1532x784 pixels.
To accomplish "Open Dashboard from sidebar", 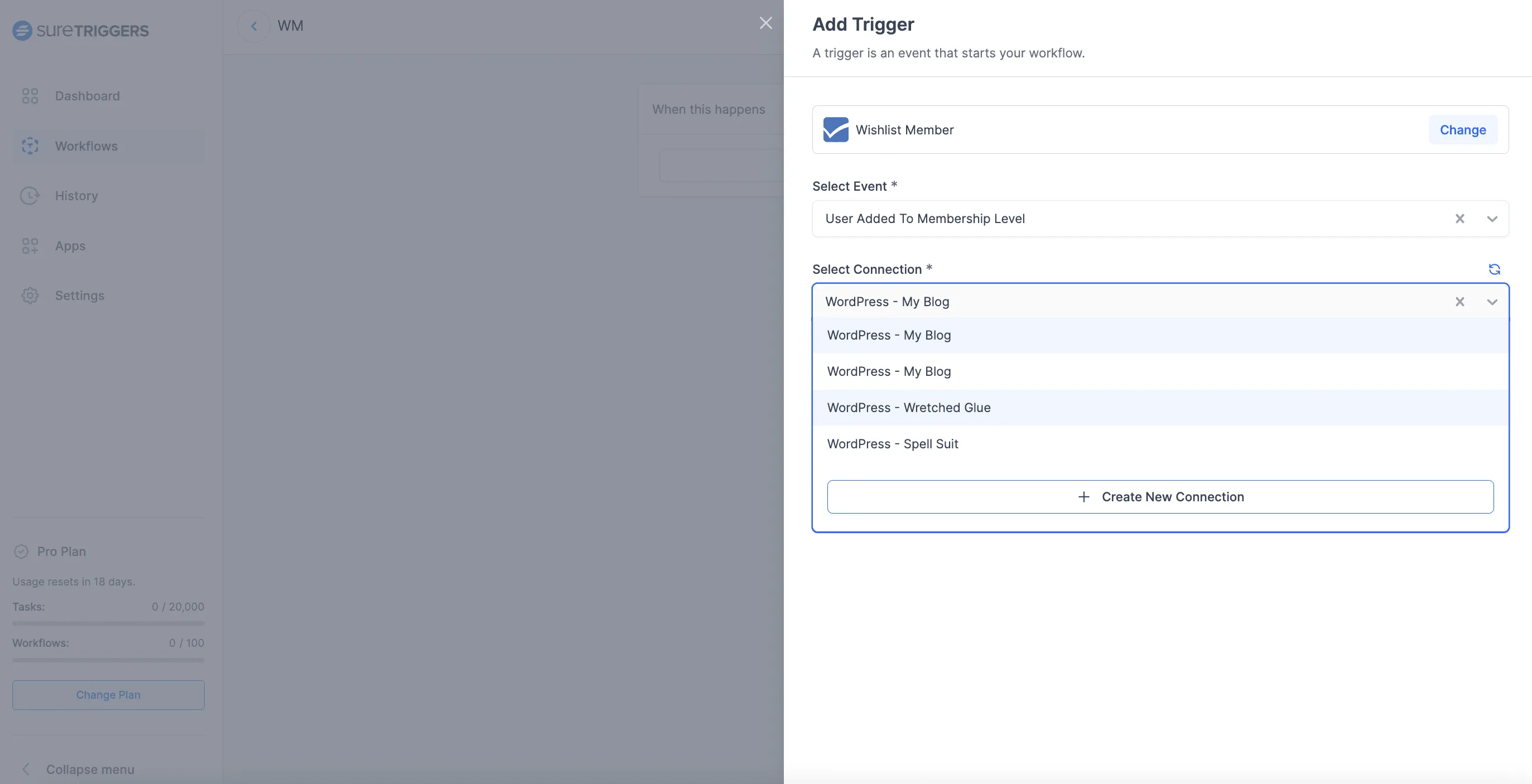I will pyautogui.click(x=87, y=96).
